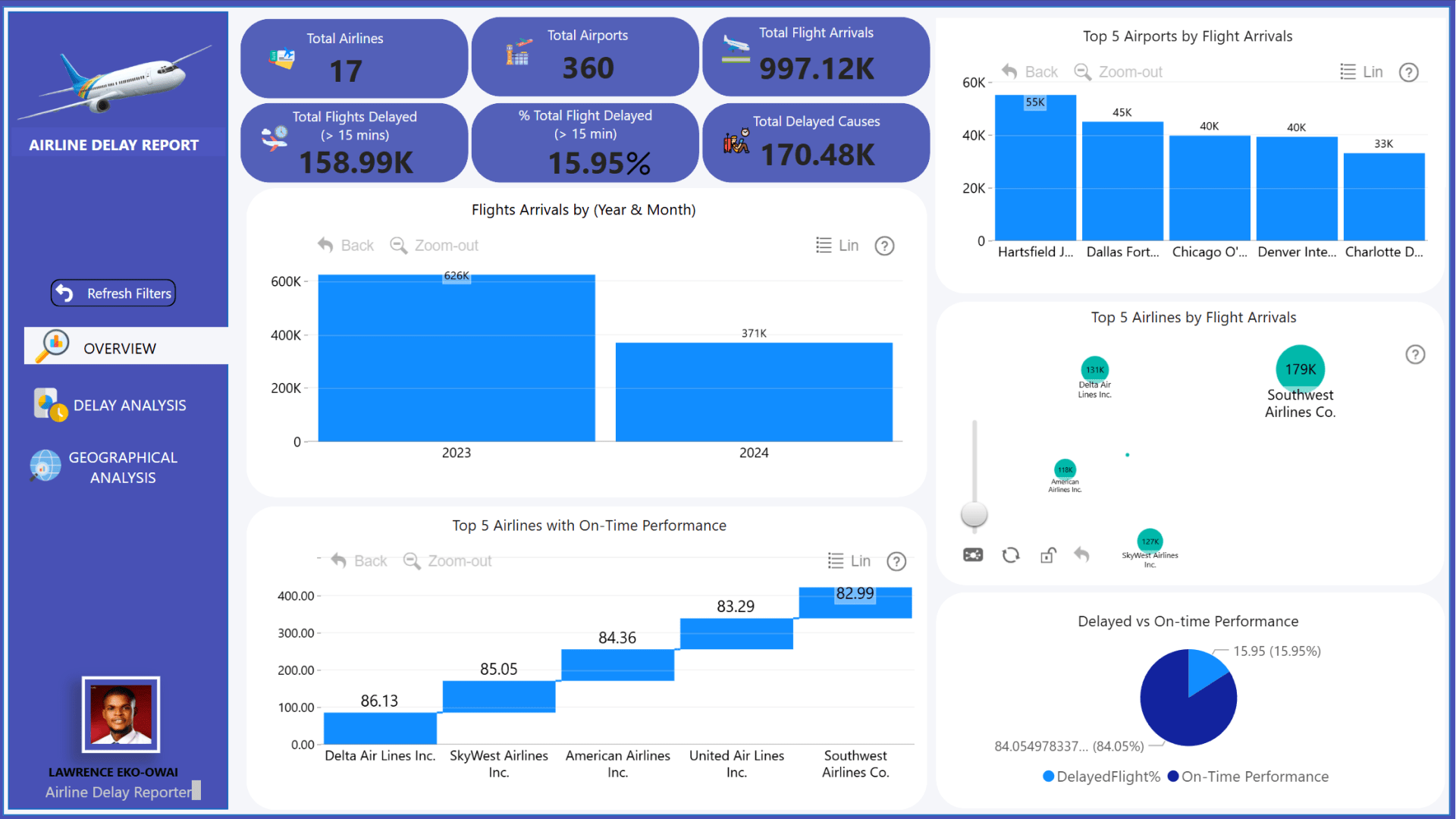Select the 2023 bar in arrivals chart
Viewport: 1456px width, 819px height.
457,358
